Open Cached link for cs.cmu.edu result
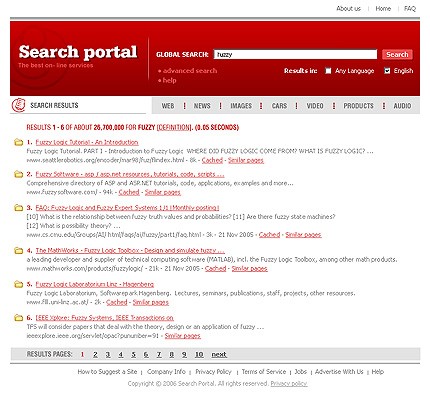The width and height of the screenshot is (430, 393). [x=269, y=234]
